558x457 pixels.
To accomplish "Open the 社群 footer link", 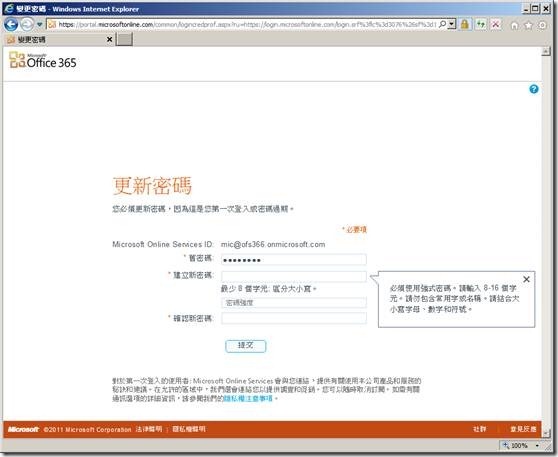I will click(x=479, y=429).
